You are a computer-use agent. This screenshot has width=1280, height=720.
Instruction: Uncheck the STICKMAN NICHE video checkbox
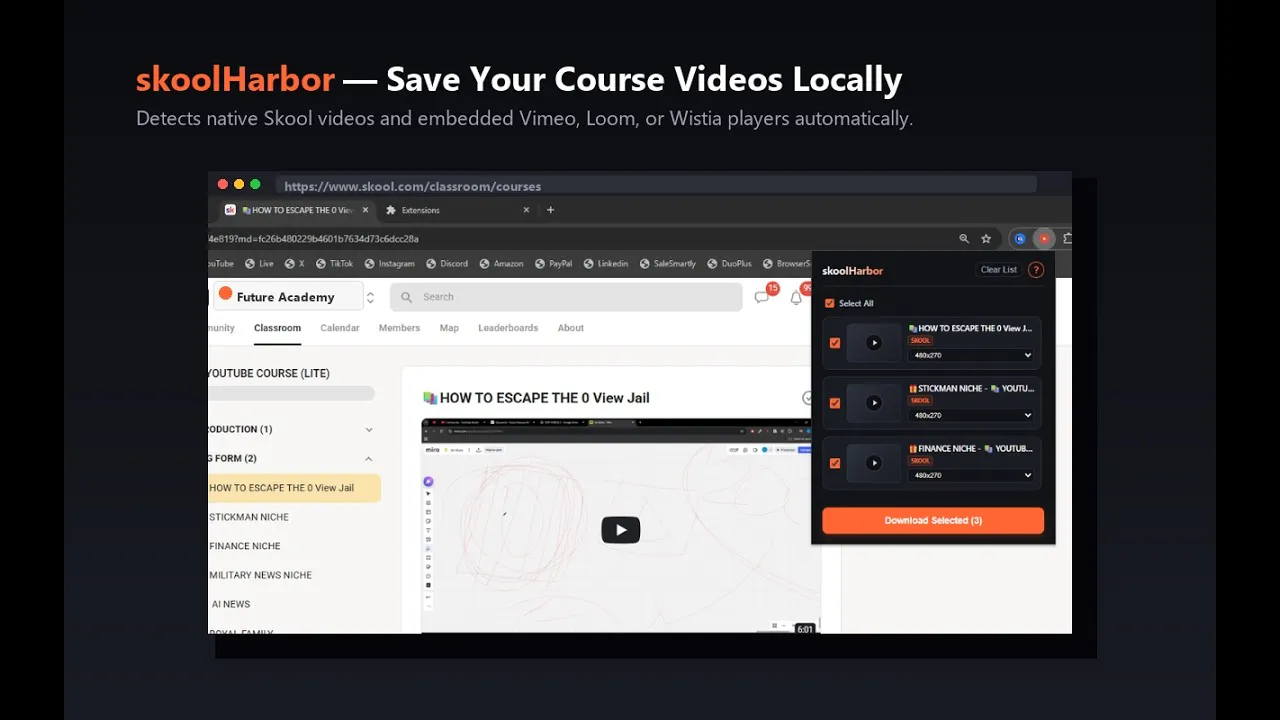pyautogui.click(x=835, y=403)
